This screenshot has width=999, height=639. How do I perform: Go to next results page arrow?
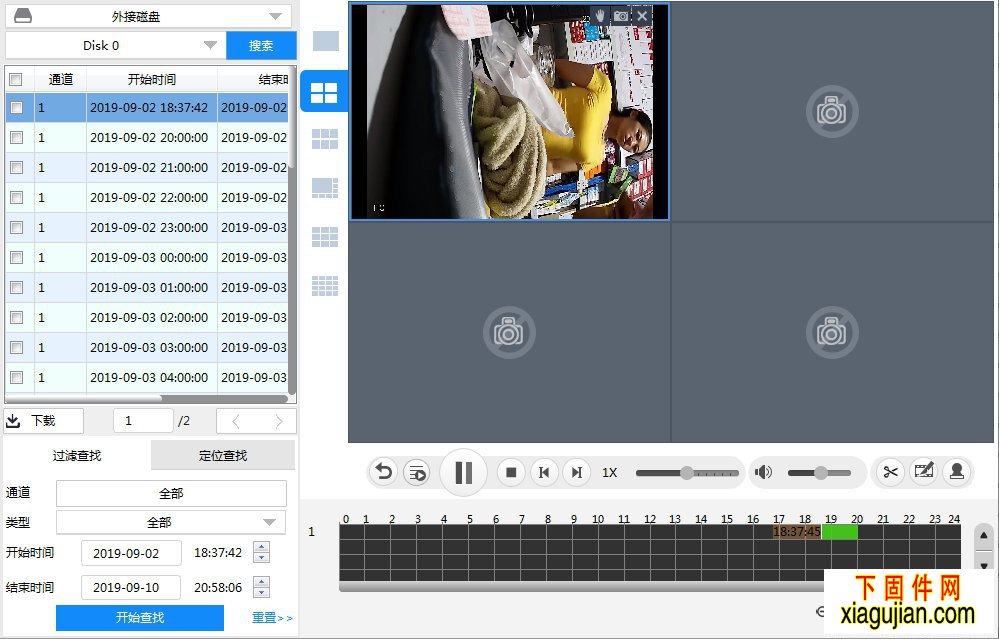(278, 421)
